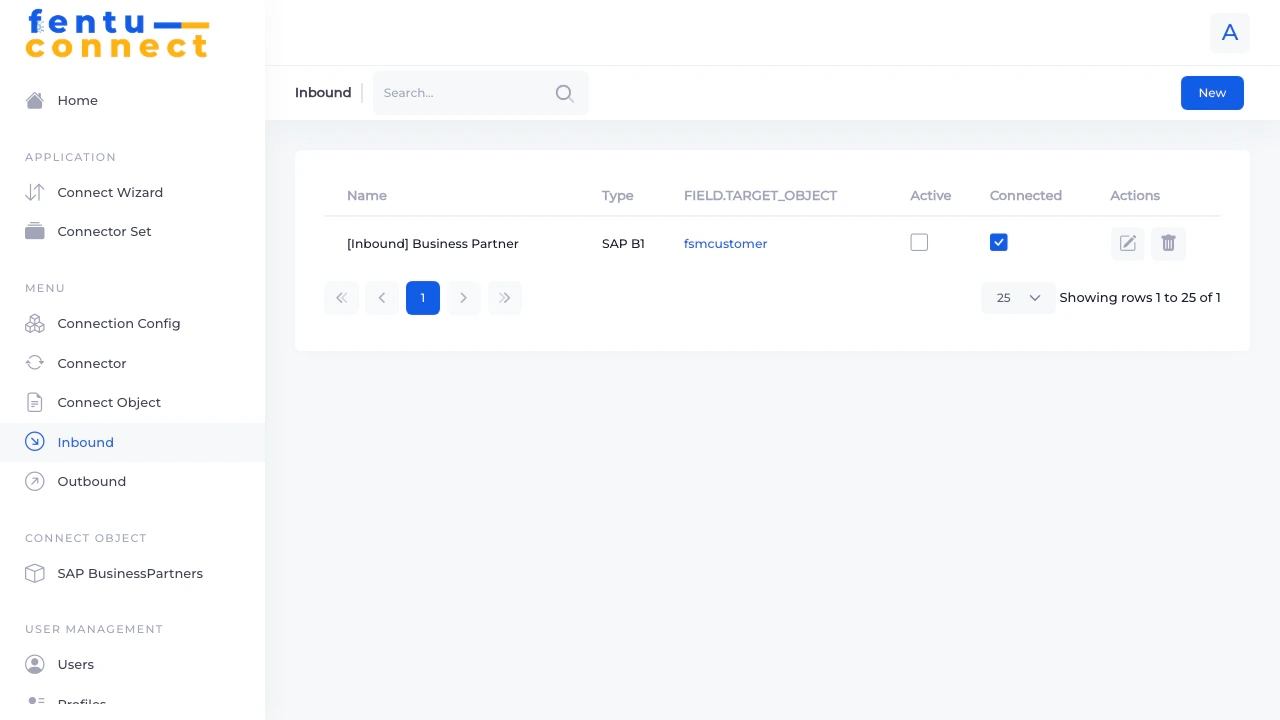Click the Outbound arrow circle icon

coord(35,481)
